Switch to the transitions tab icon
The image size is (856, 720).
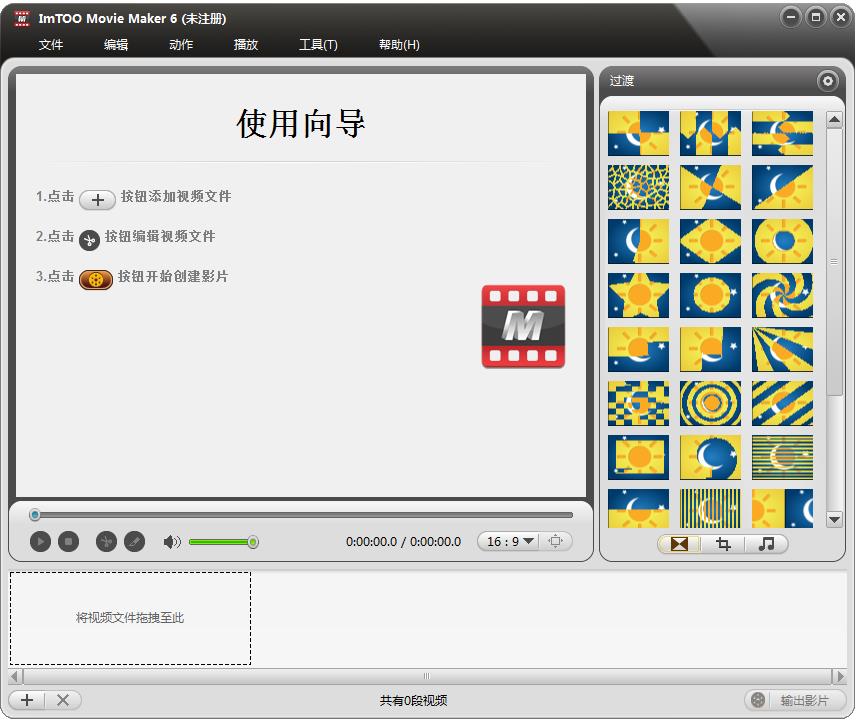(x=679, y=544)
